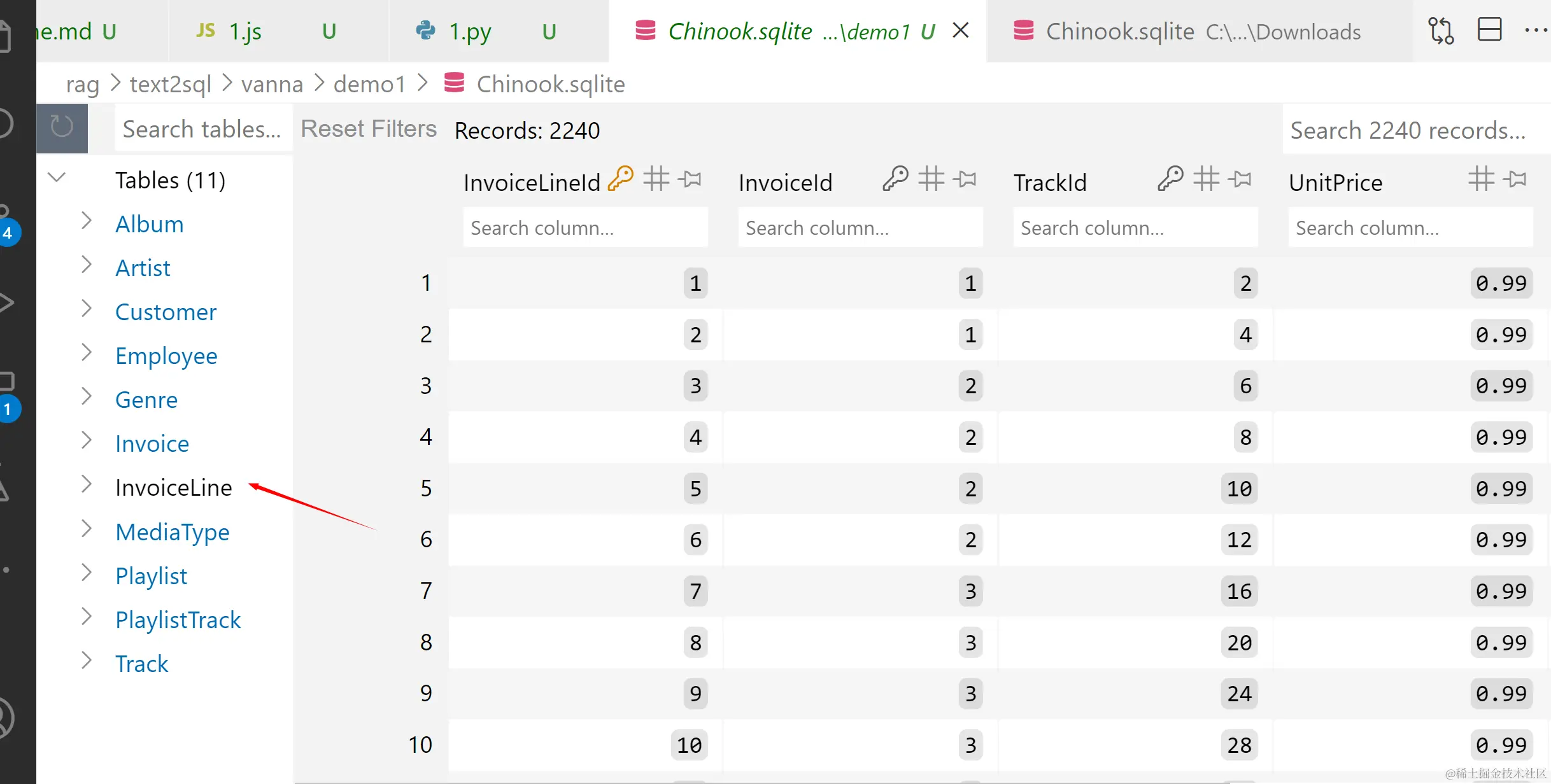Screen dimensions: 1551x784
Task: Click Reset Filters button
Action: (x=369, y=129)
